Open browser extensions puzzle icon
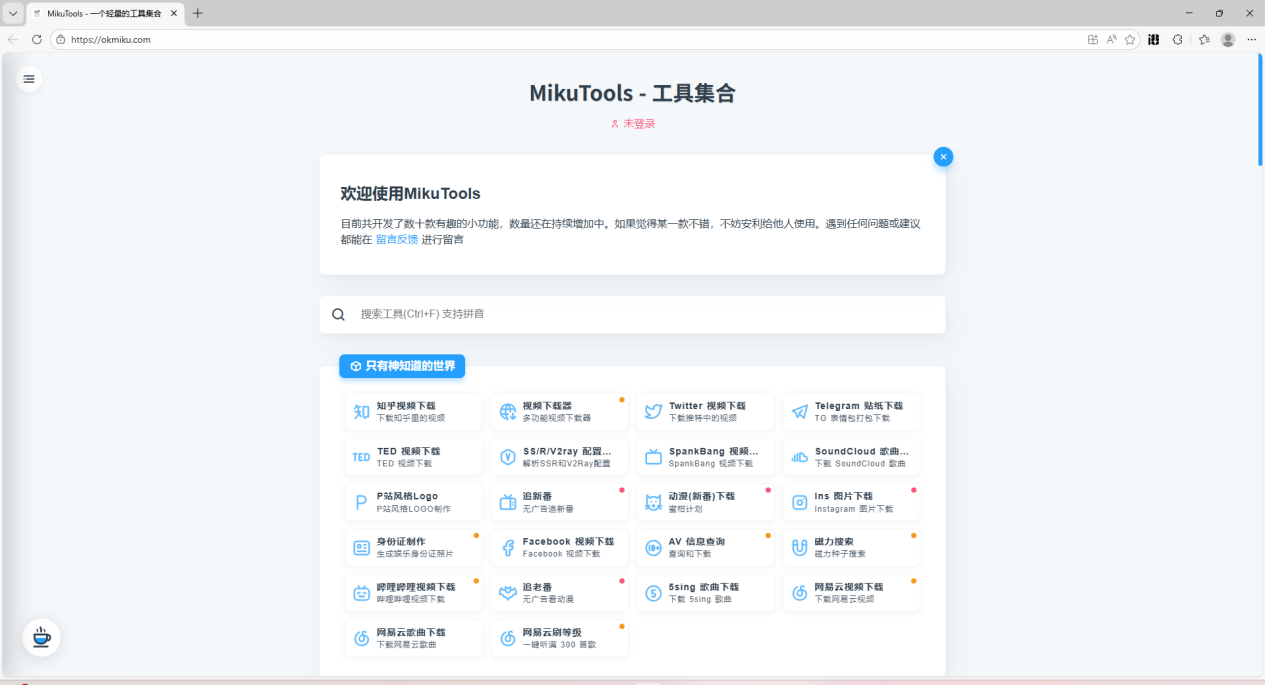 pos(1177,40)
